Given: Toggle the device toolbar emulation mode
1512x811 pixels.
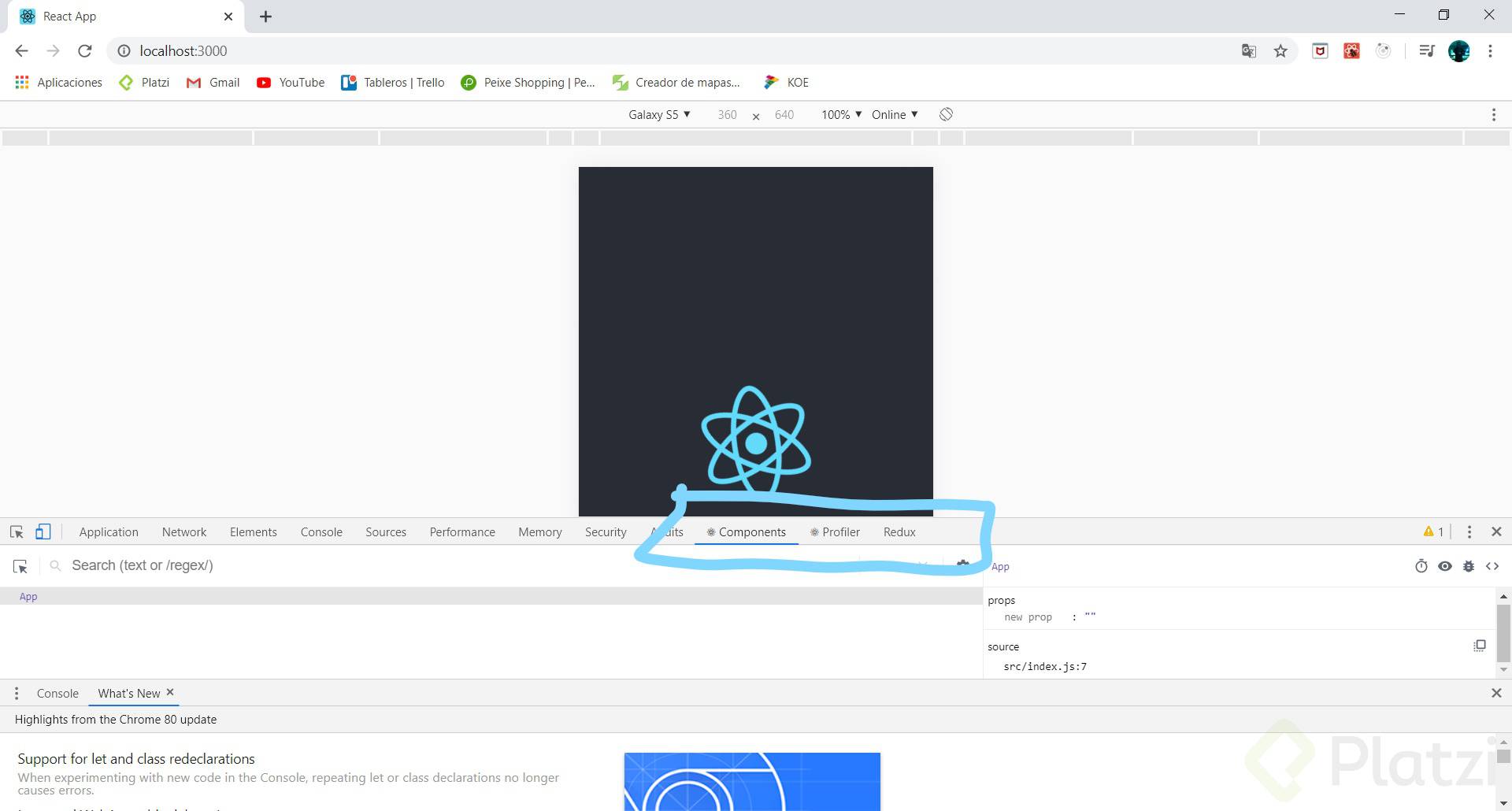Looking at the screenshot, I should coord(43,532).
